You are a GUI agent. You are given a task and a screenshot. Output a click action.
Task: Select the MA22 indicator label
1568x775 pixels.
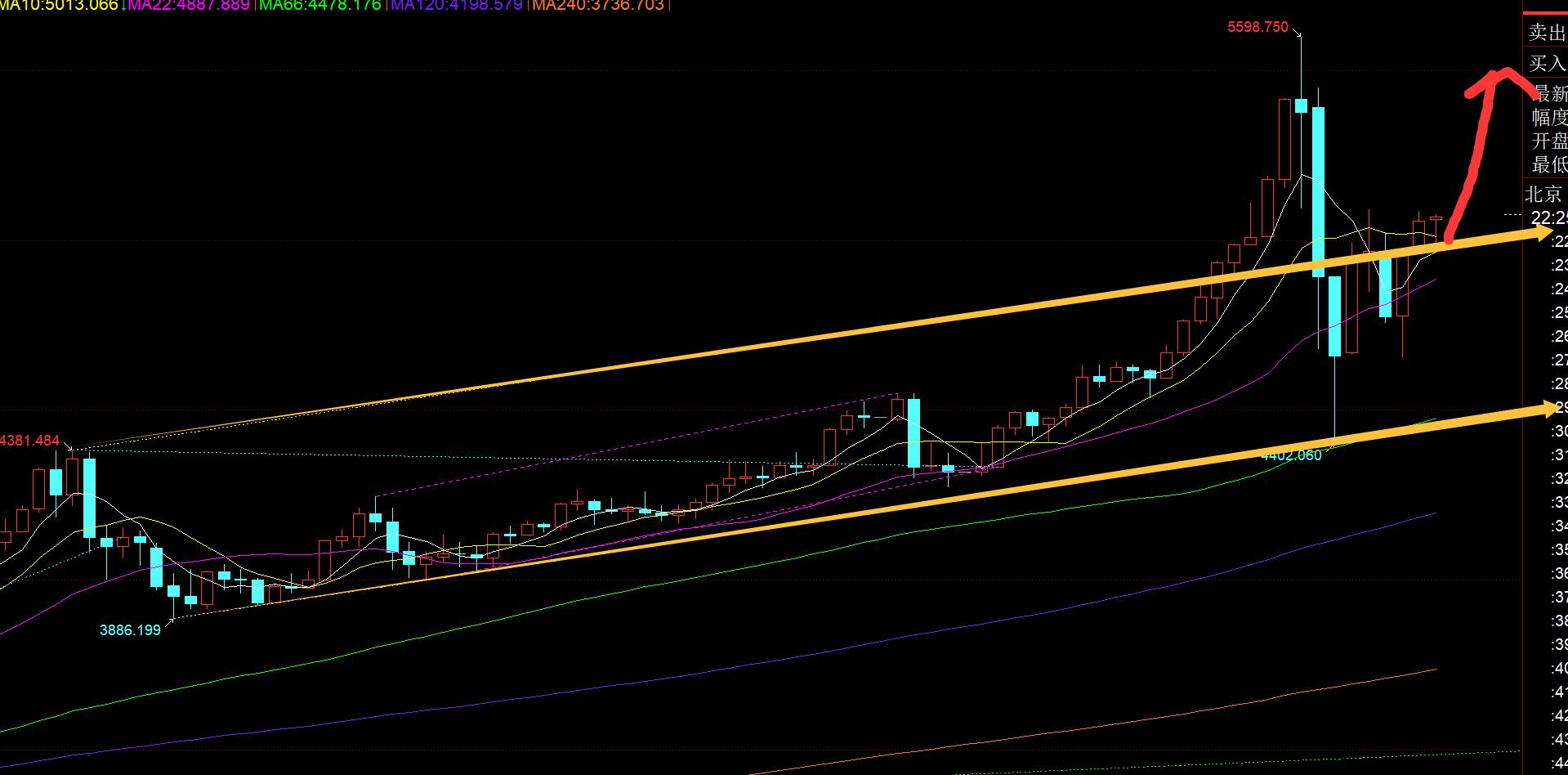[189, 6]
